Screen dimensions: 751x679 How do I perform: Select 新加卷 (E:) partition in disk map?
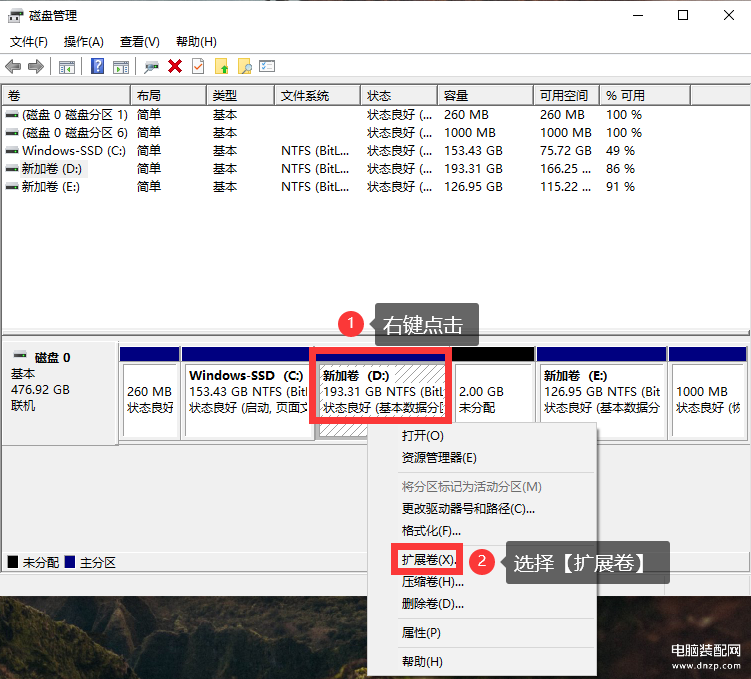pos(600,399)
